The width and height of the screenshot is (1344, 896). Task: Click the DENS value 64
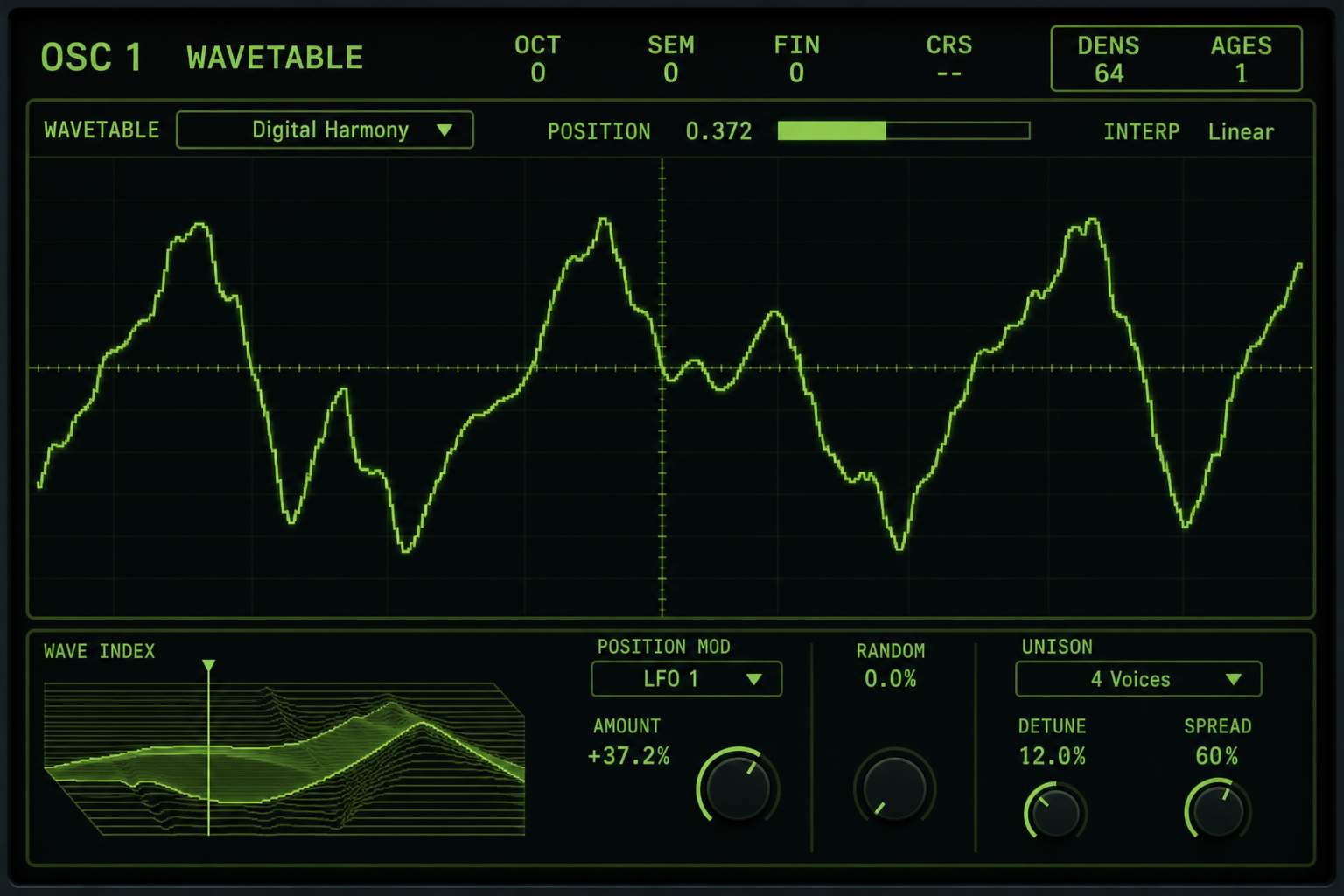pos(1109,73)
